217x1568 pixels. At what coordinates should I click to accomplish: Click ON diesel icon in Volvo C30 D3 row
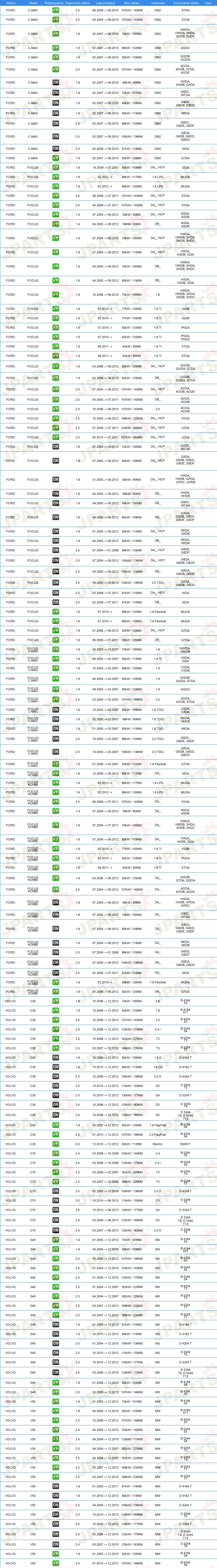(x=55, y=1086)
